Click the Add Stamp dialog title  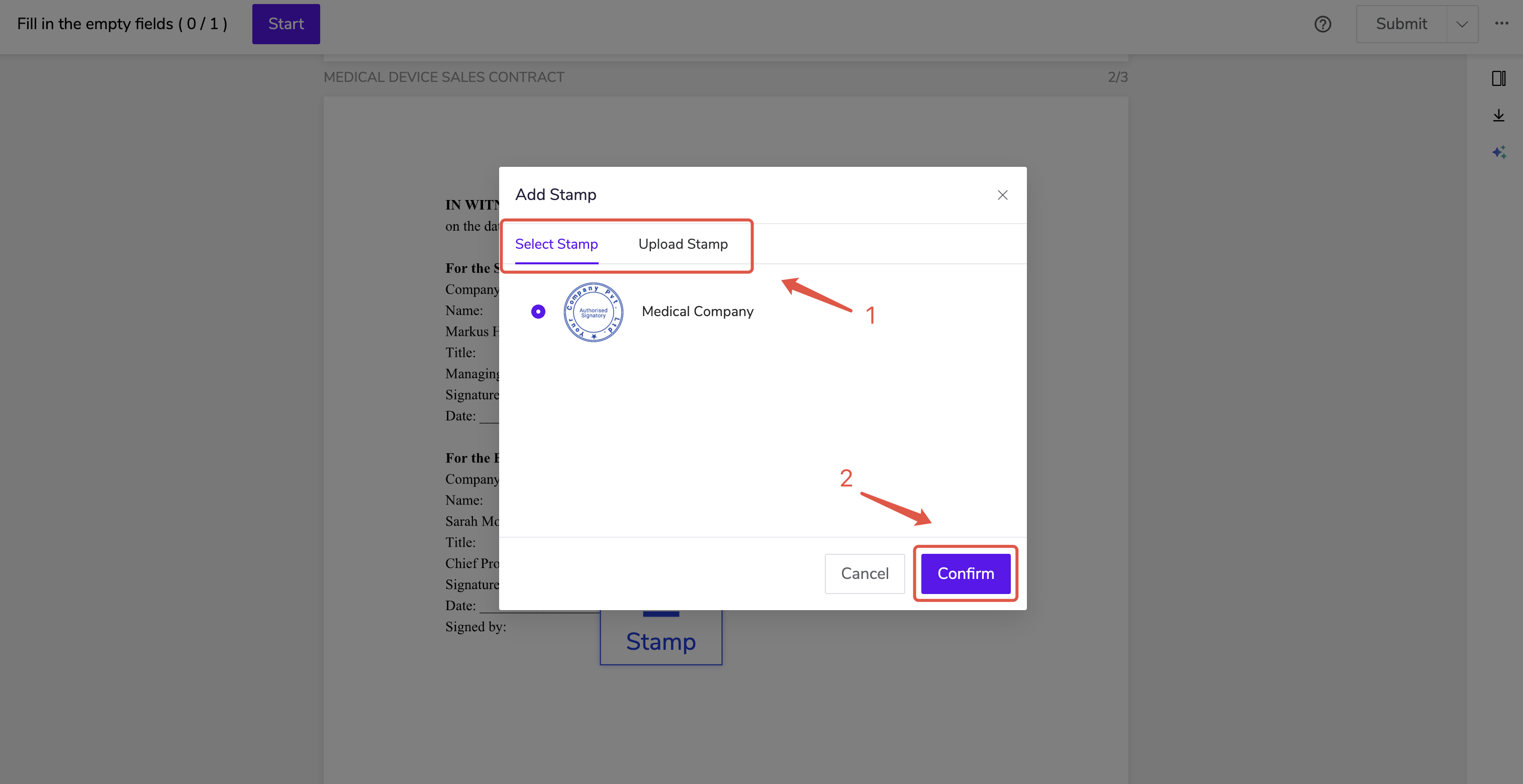click(x=555, y=194)
